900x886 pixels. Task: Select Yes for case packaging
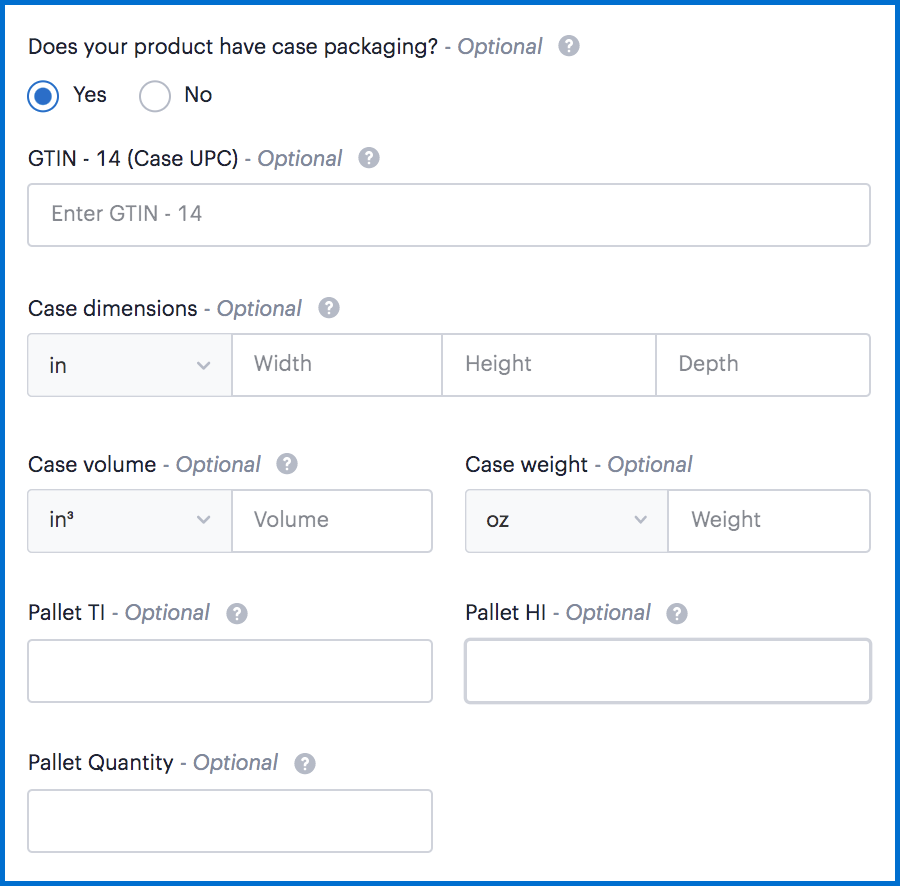click(x=43, y=96)
